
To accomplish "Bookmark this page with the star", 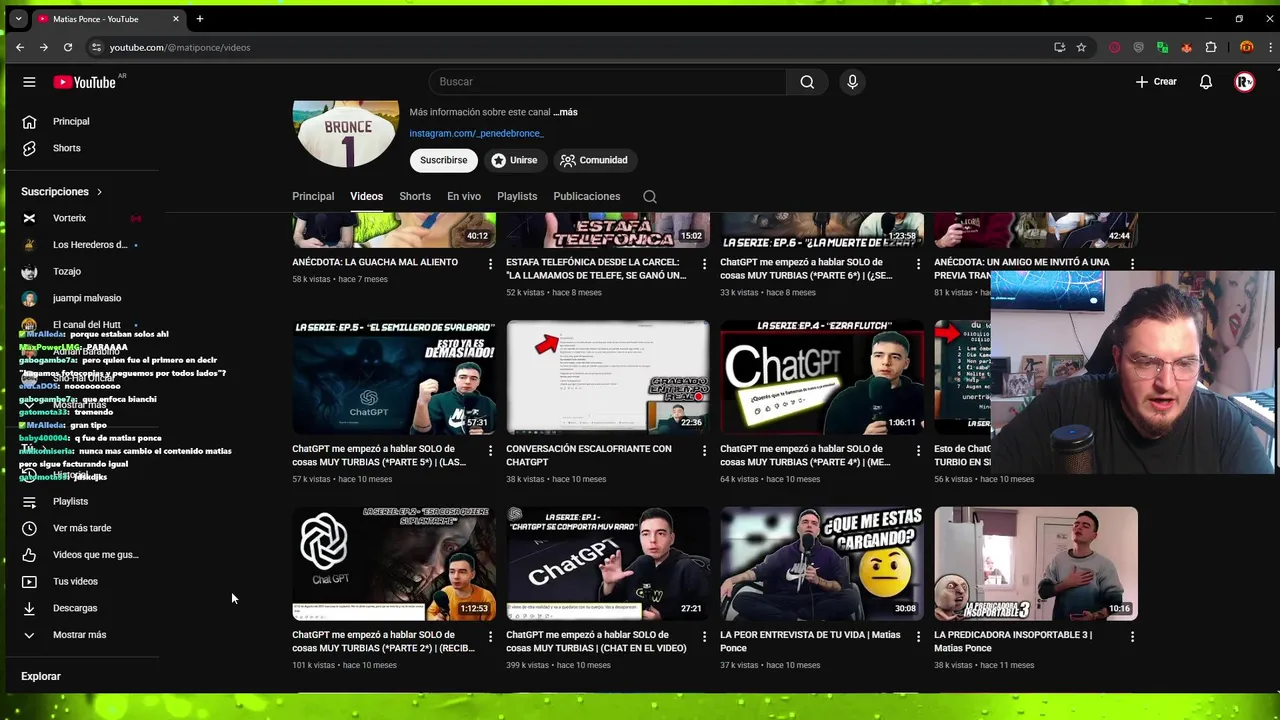I will (1081, 47).
